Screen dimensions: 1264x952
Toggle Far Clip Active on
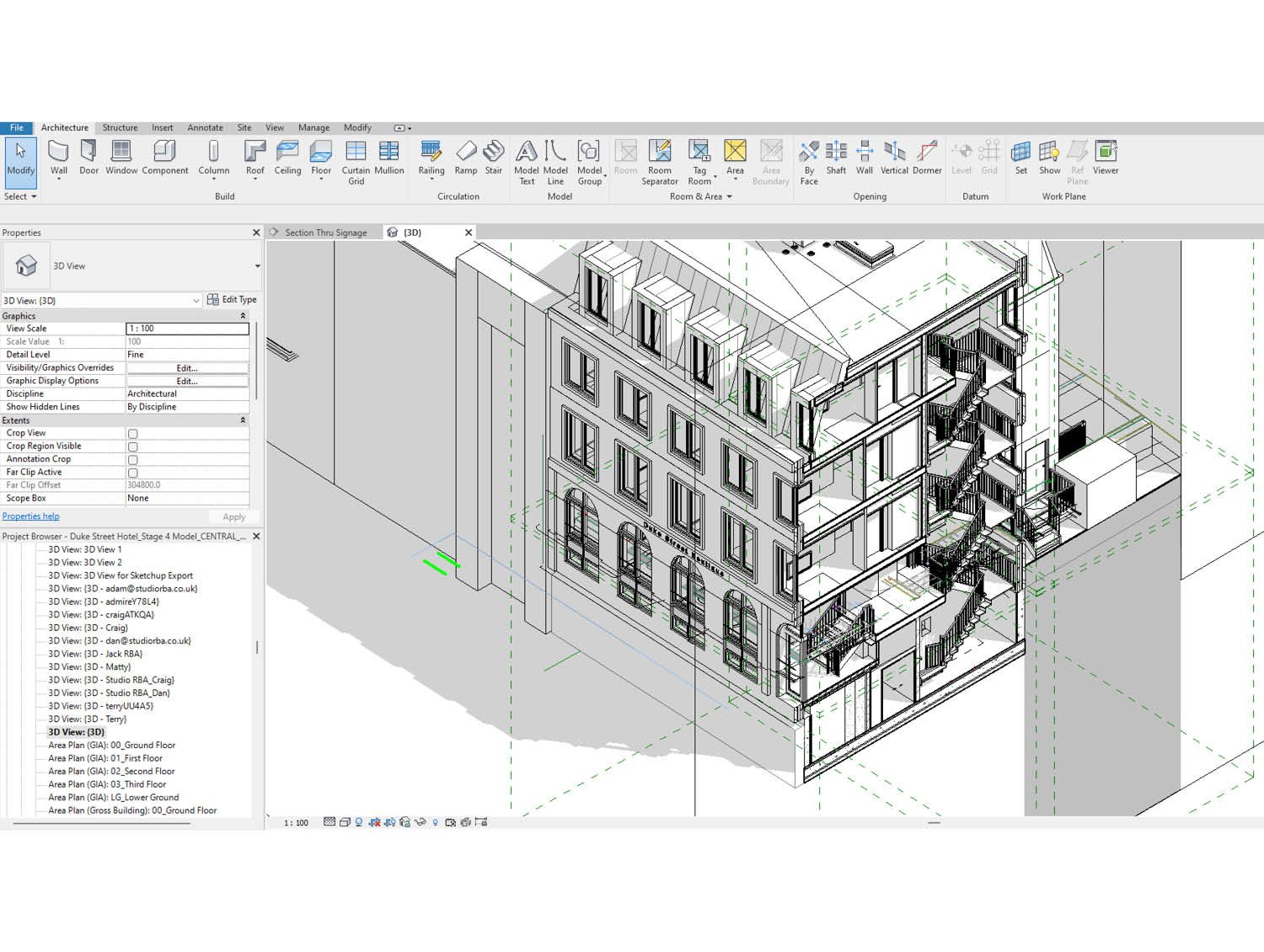(132, 473)
